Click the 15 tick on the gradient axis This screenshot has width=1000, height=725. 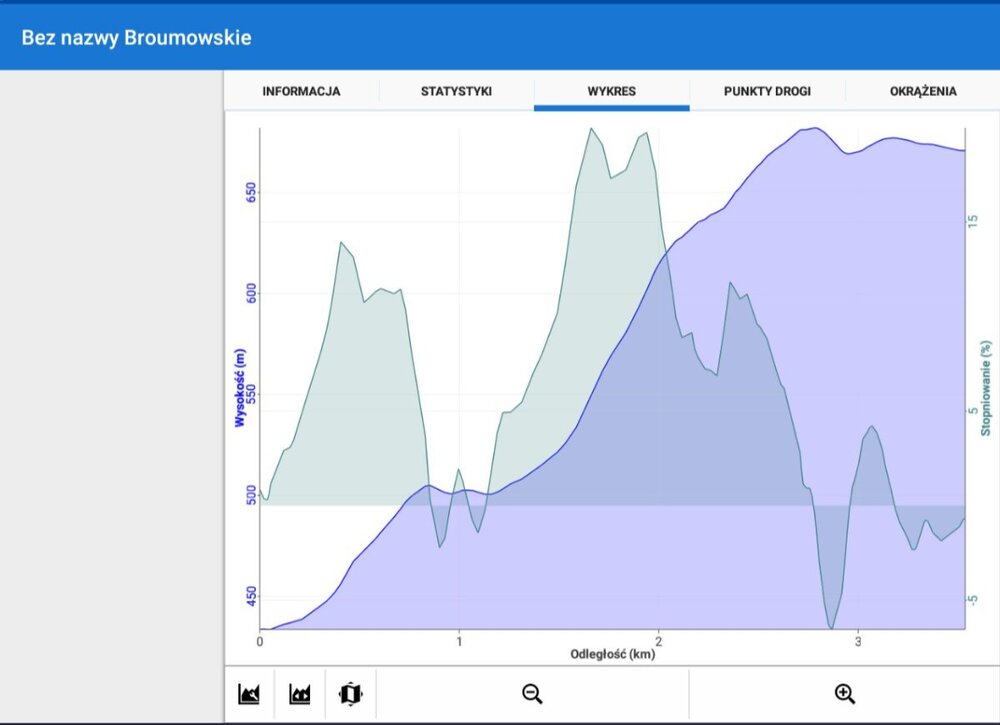[972, 221]
